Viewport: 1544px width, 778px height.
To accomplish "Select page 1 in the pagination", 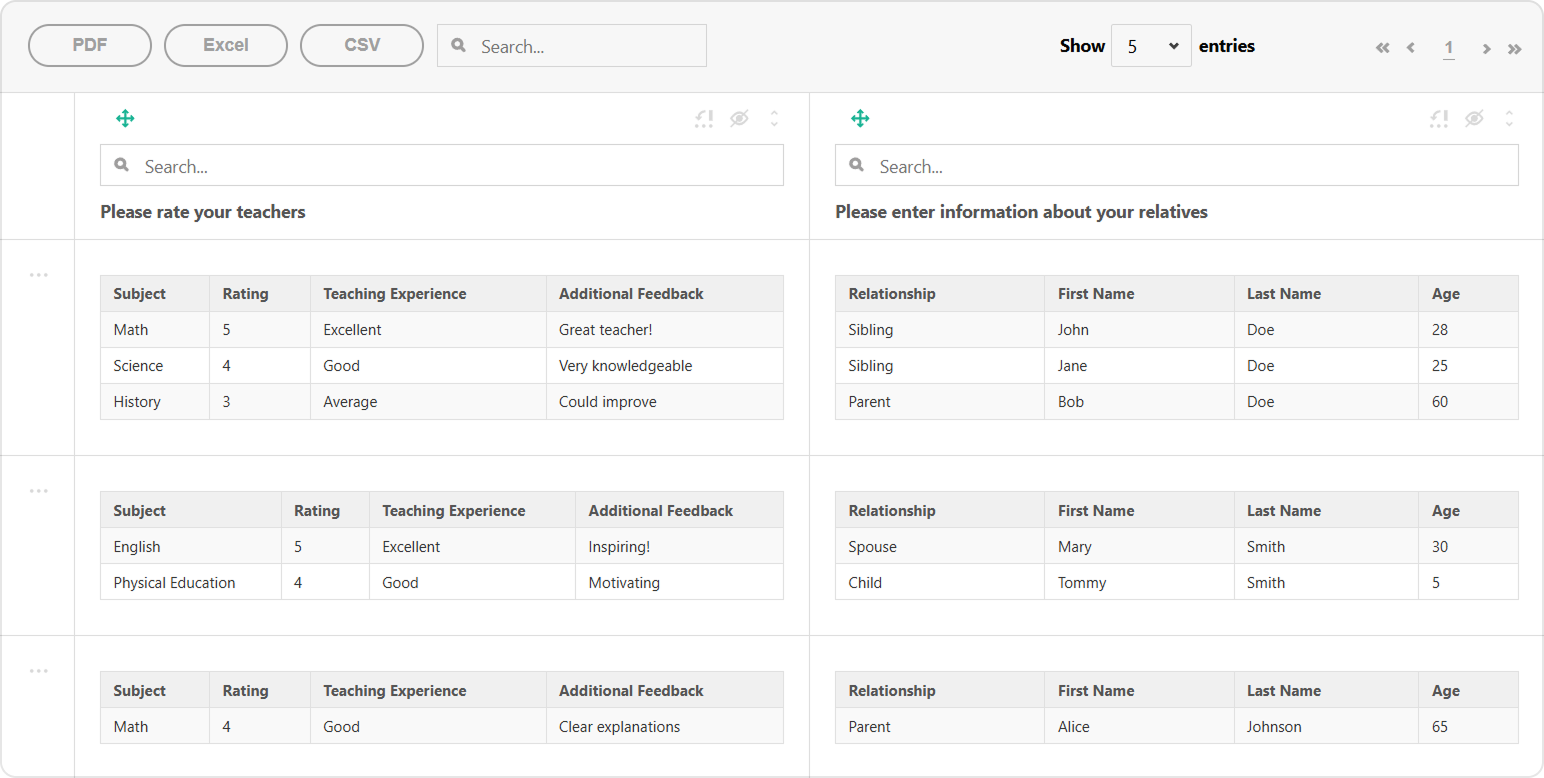I will [x=1449, y=47].
